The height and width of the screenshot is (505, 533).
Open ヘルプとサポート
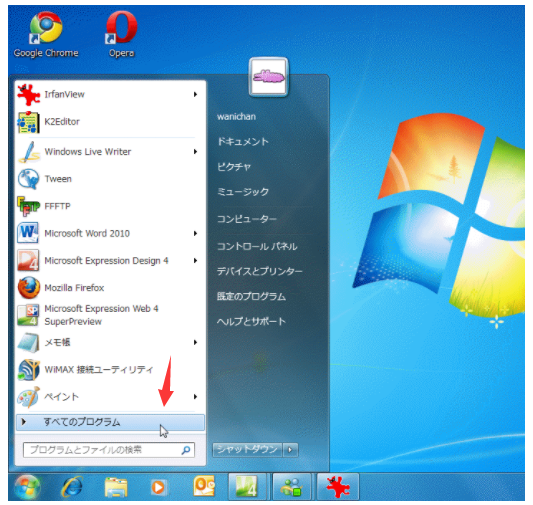tap(251, 321)
